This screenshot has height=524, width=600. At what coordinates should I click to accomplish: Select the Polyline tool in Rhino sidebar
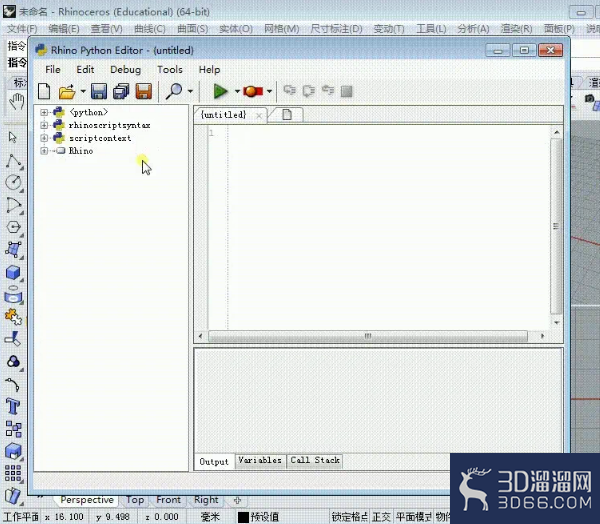coord(14,161)
